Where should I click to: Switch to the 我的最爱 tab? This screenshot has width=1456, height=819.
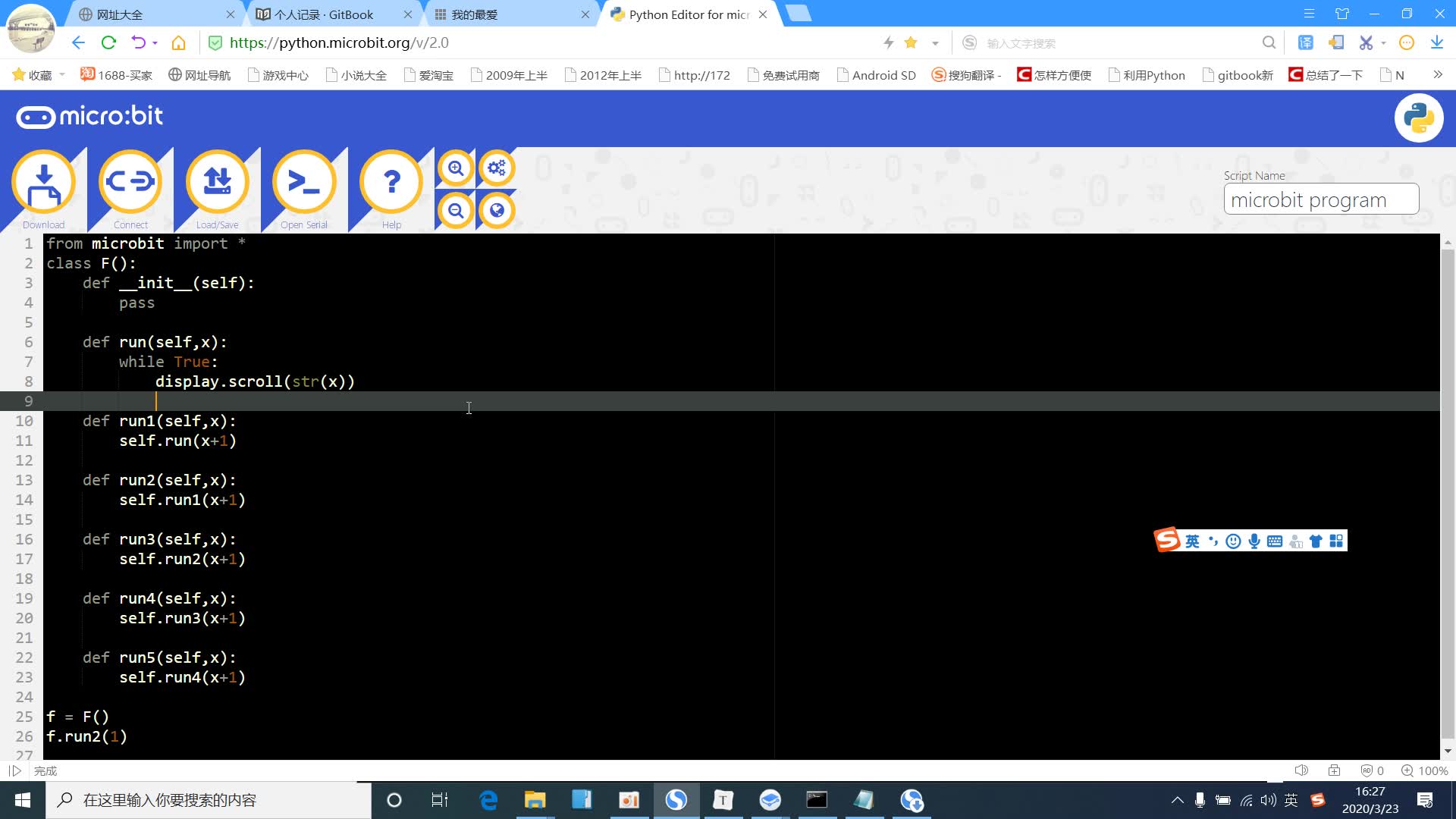pos(474,14)
